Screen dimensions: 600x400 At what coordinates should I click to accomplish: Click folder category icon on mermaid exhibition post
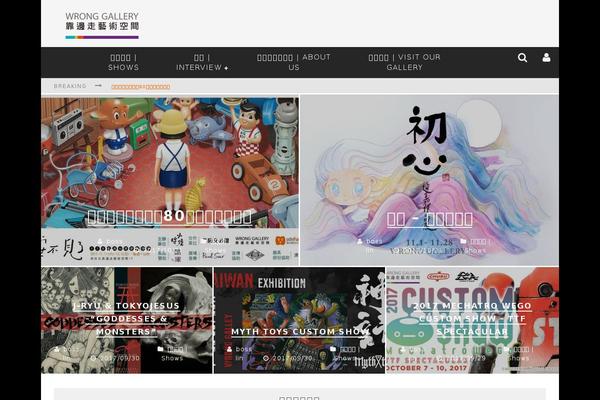pos(463,241)
